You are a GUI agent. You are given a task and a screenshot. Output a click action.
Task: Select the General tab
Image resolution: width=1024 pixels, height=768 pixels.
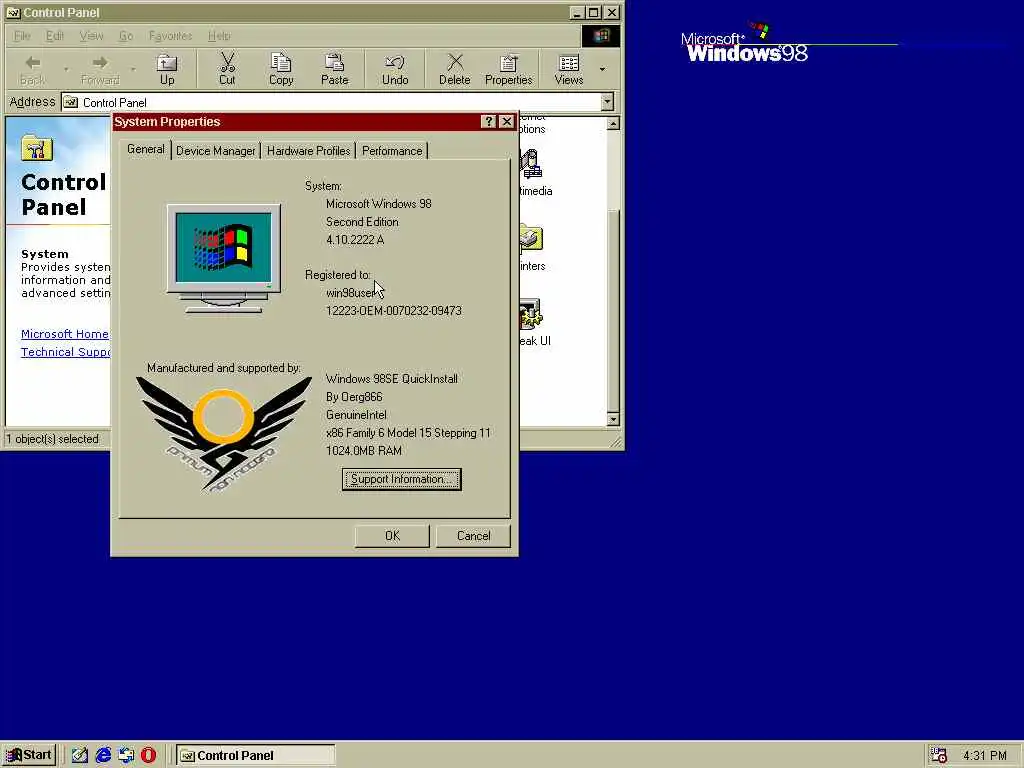point(146,150)
